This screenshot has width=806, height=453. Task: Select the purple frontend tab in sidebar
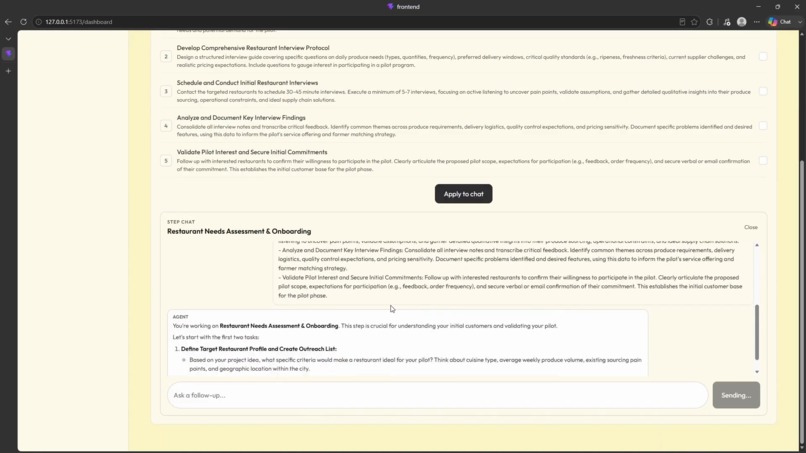coord(8,53)
